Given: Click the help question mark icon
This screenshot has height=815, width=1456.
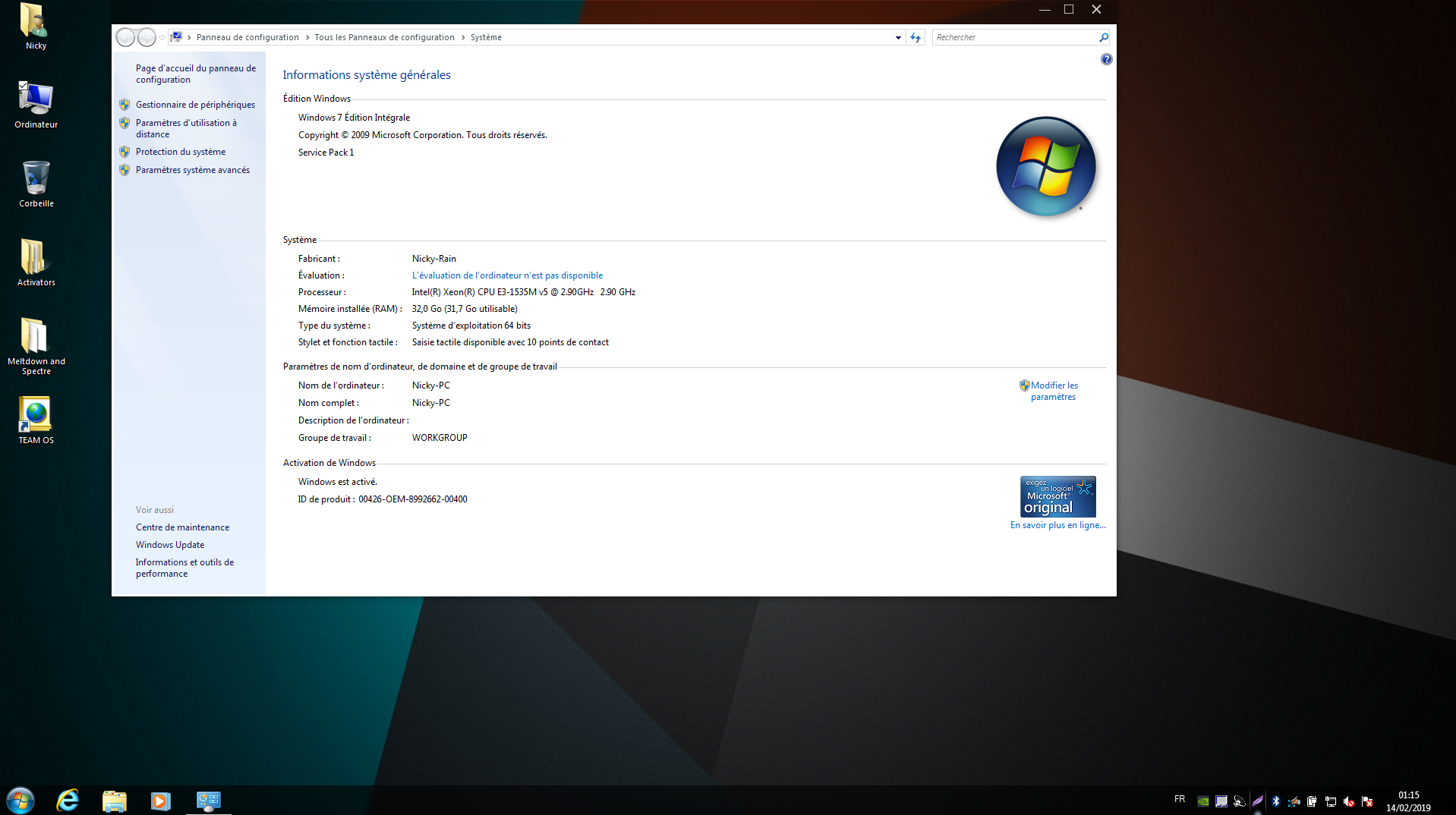Looking at the screenshot, I should click(1106, 59).
